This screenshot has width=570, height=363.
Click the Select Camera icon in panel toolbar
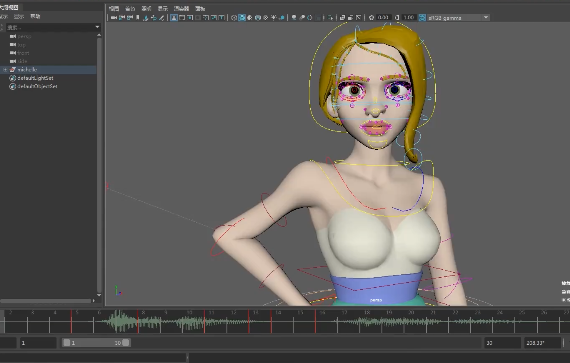click(x=113, y=17)
